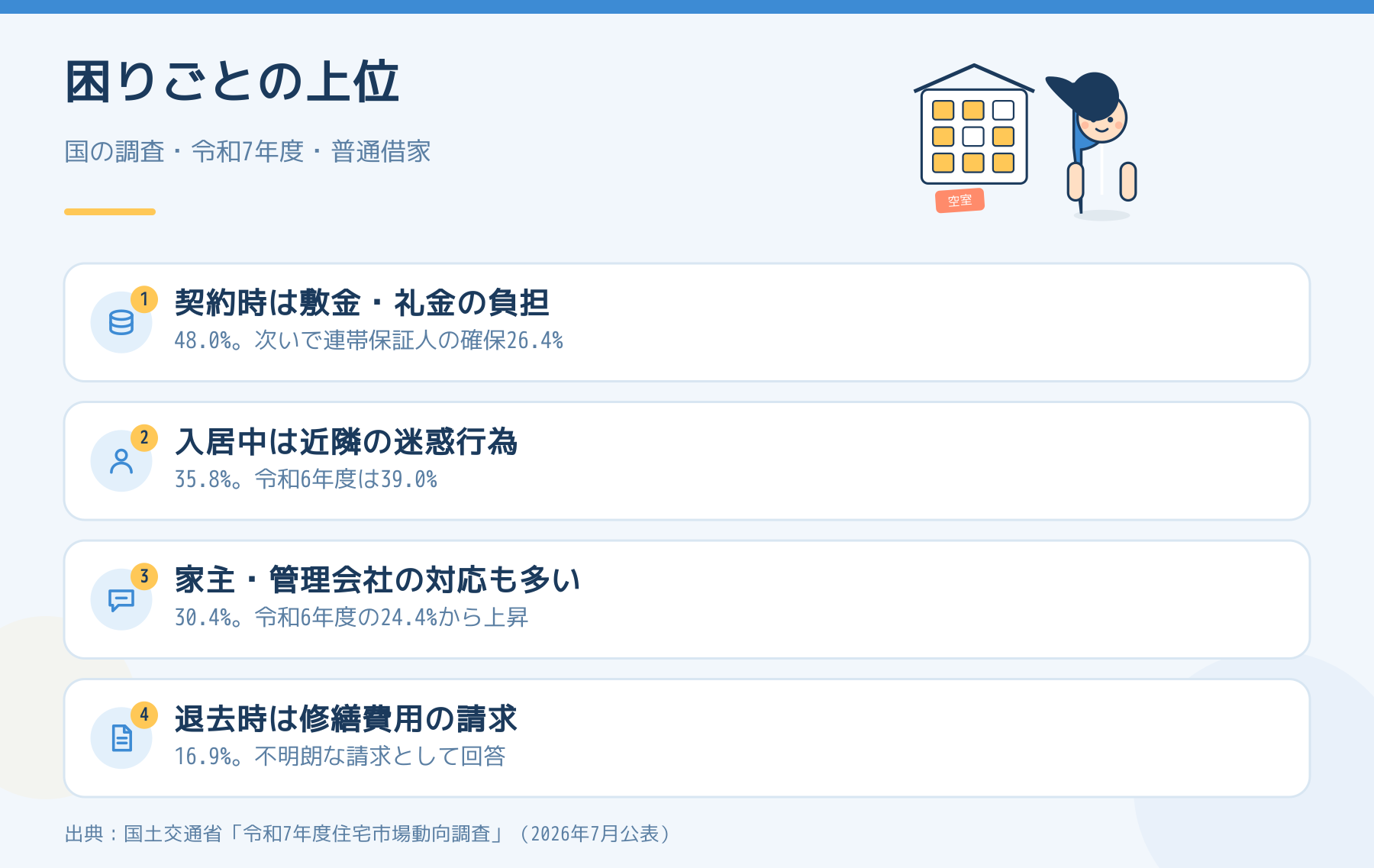This screenshot has height=868, width=1374.
Task: Click the document icon in card 4
Action: [121, 738]
